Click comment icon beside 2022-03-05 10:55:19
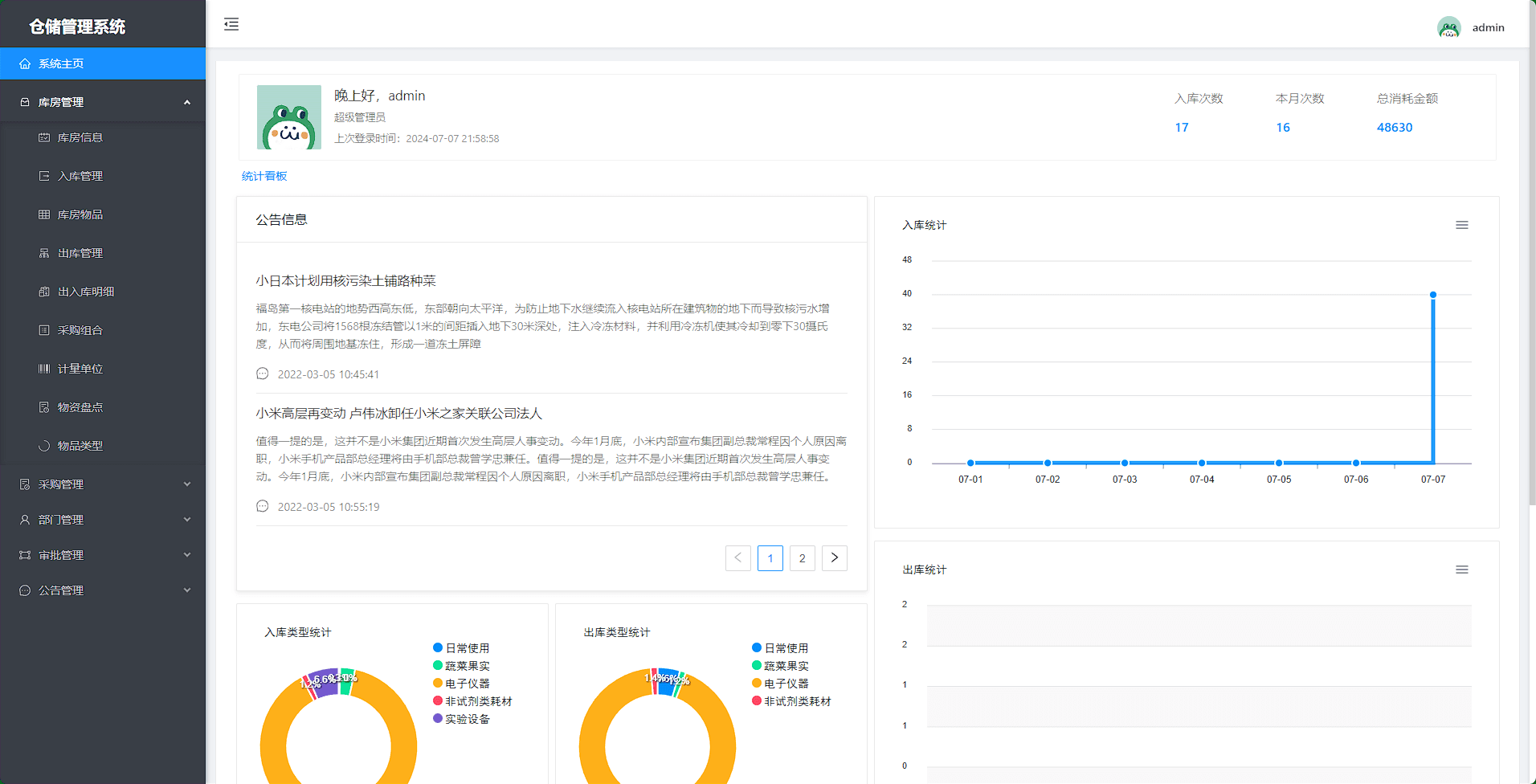Viewport: 1536px width, 784px height. (262, 506)
